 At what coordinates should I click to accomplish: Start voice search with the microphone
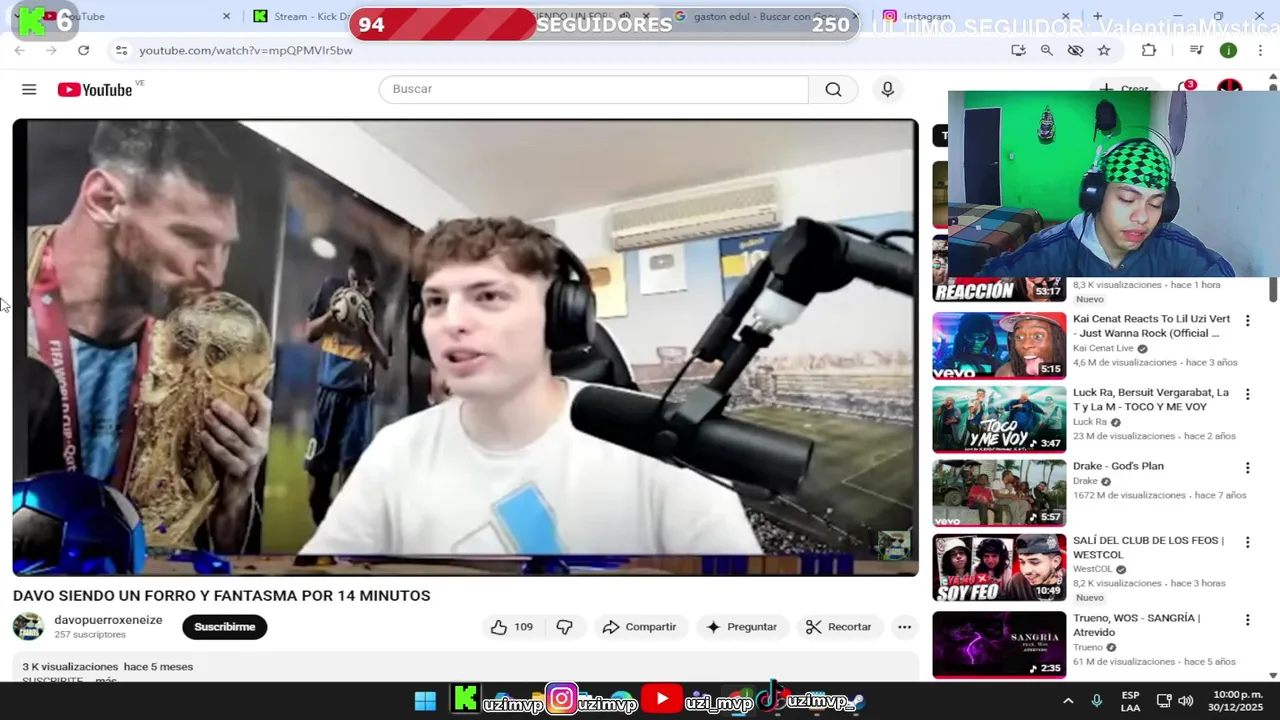(x=887, y=89)
